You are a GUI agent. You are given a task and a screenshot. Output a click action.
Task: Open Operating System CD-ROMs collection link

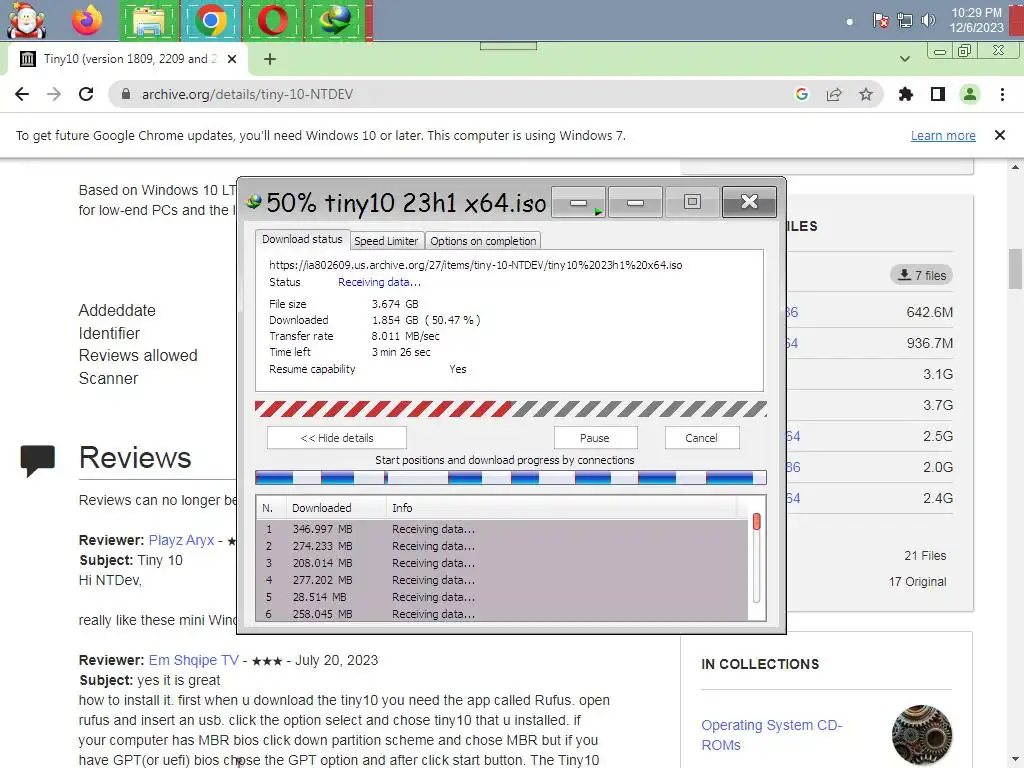771,735
